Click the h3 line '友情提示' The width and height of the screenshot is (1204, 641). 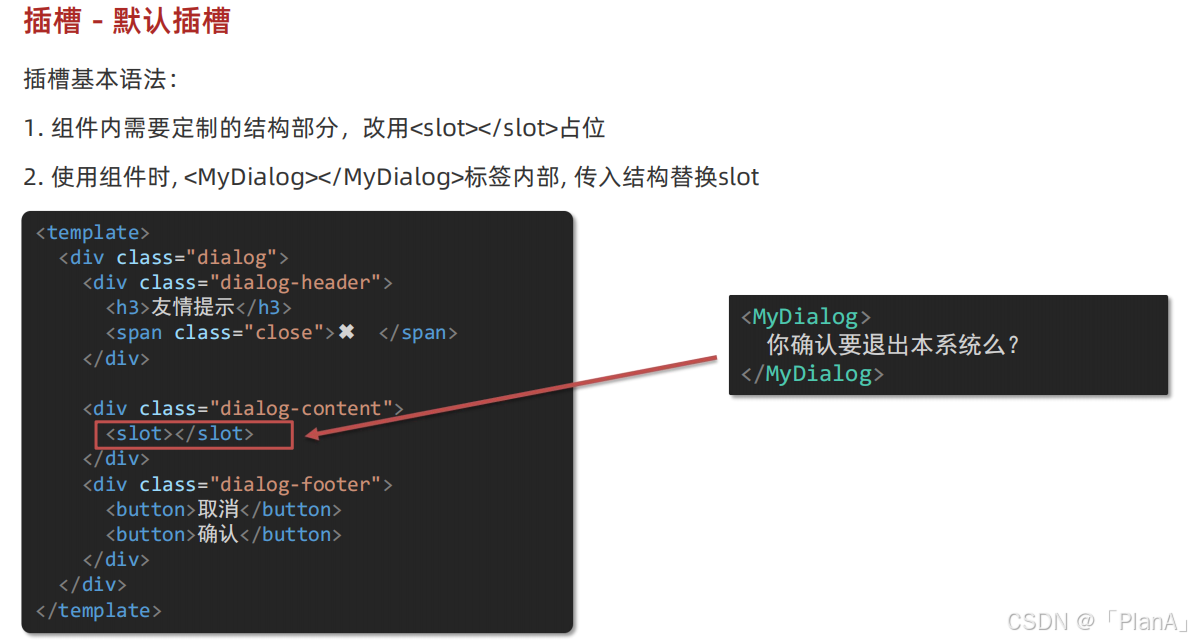pos(199,307)
